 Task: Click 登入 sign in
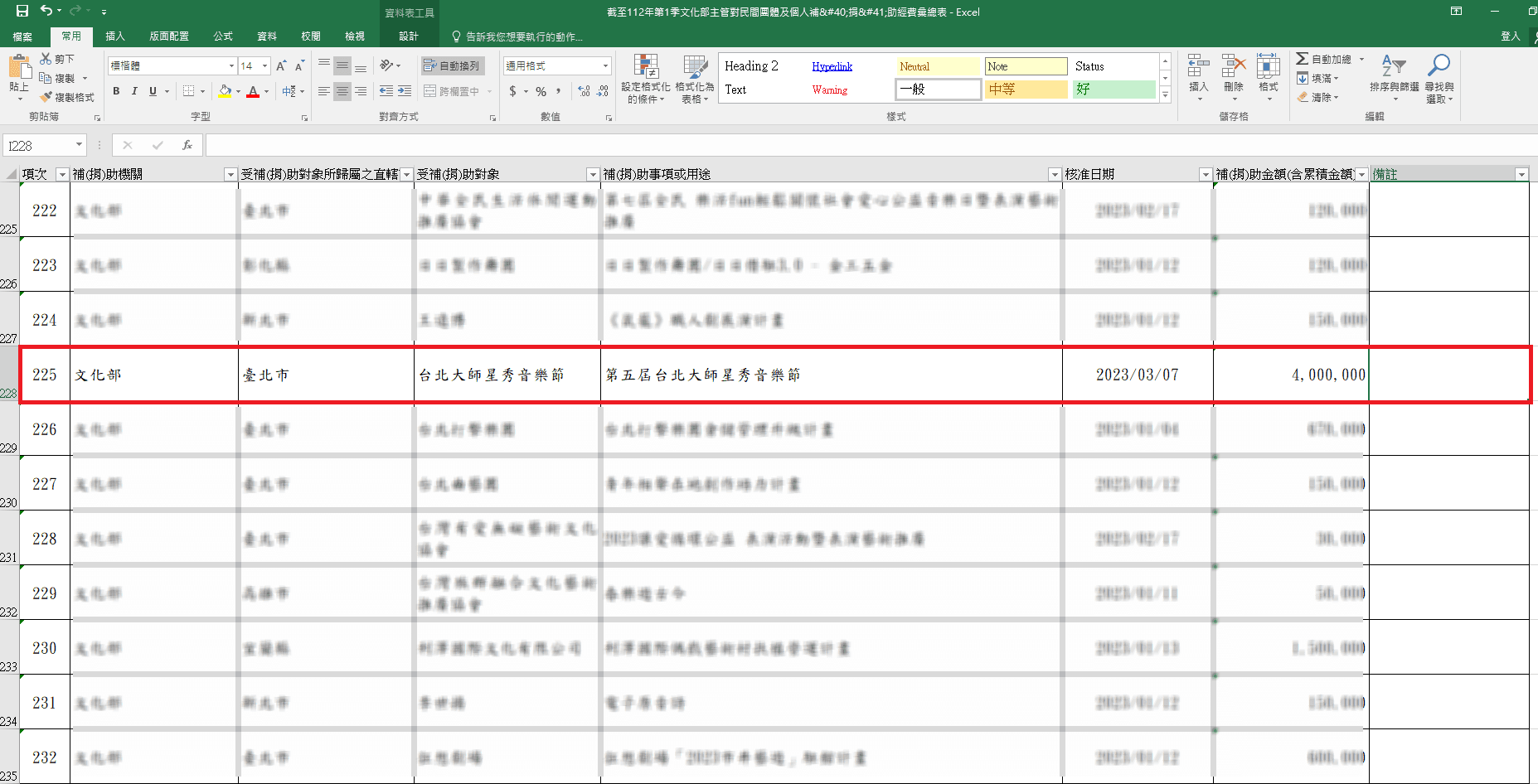click(1511, 36)
